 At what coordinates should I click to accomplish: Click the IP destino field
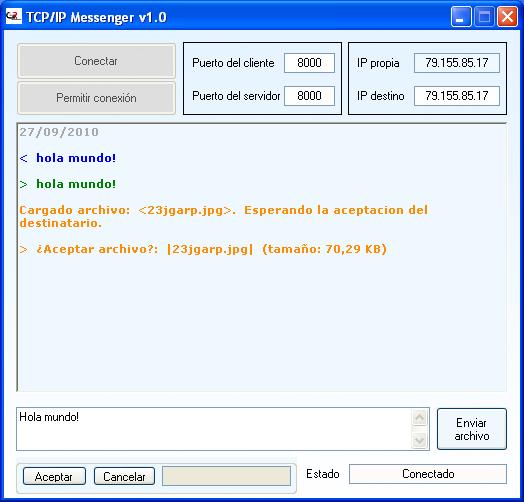tap(457, 96)
